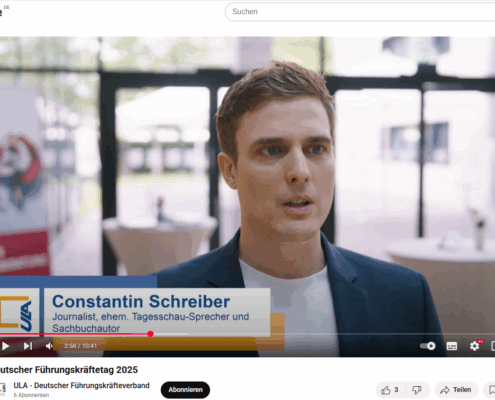Open the player settings gear menu

475,346
